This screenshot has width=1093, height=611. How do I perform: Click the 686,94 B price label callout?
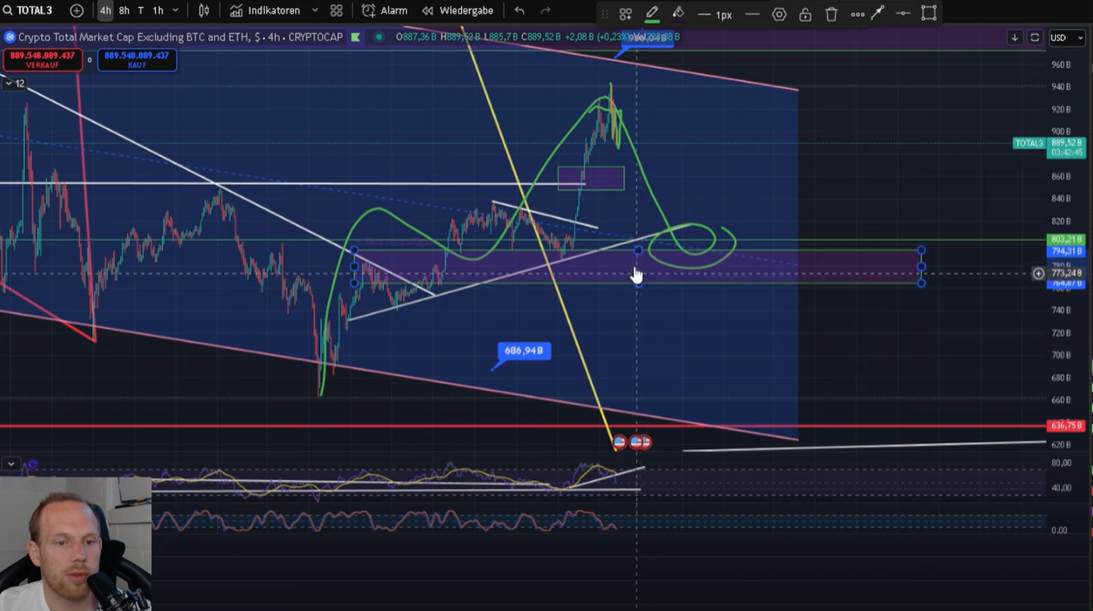[523, 350]
